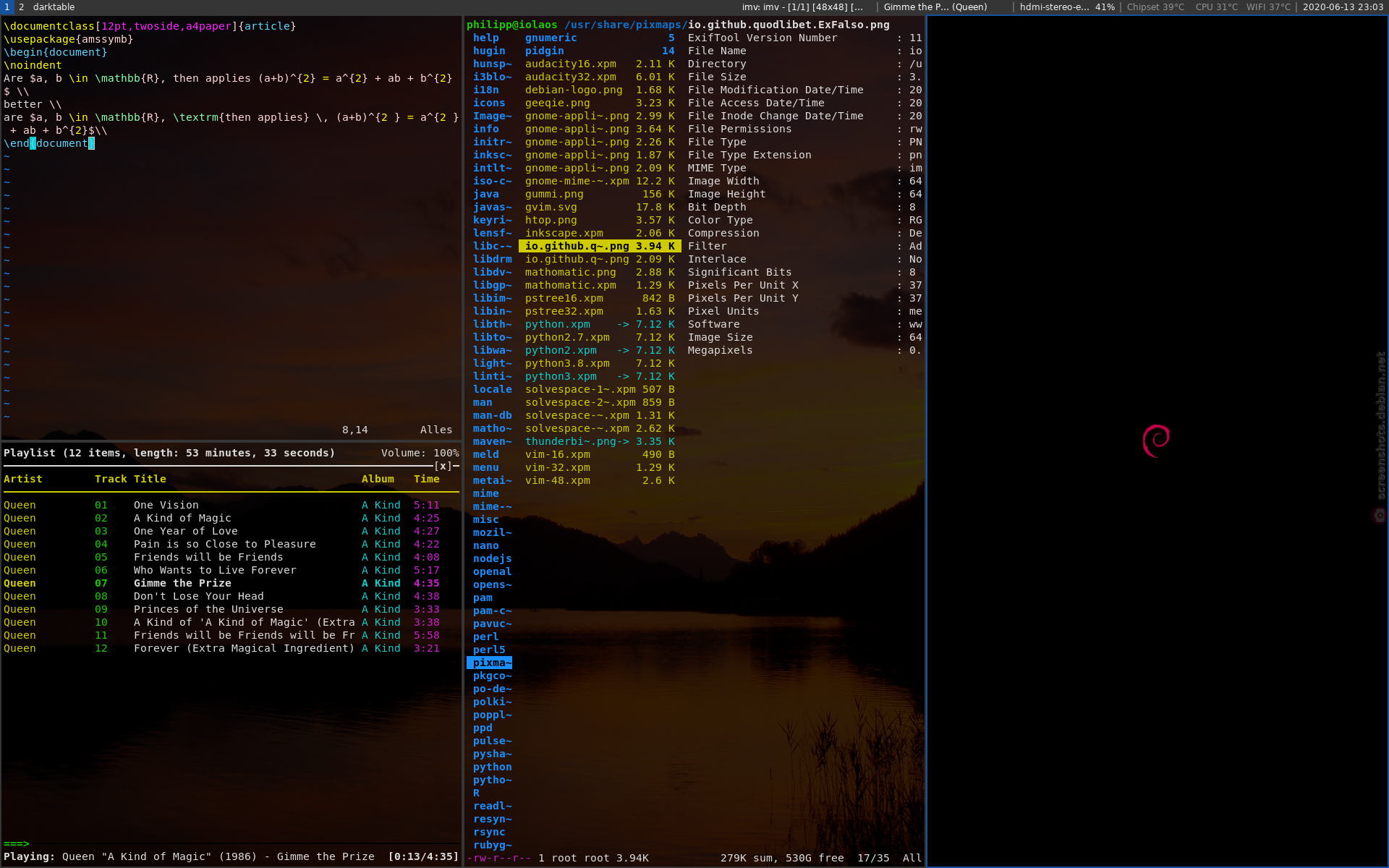Click the \documentclass line in vim

point(150,26)
